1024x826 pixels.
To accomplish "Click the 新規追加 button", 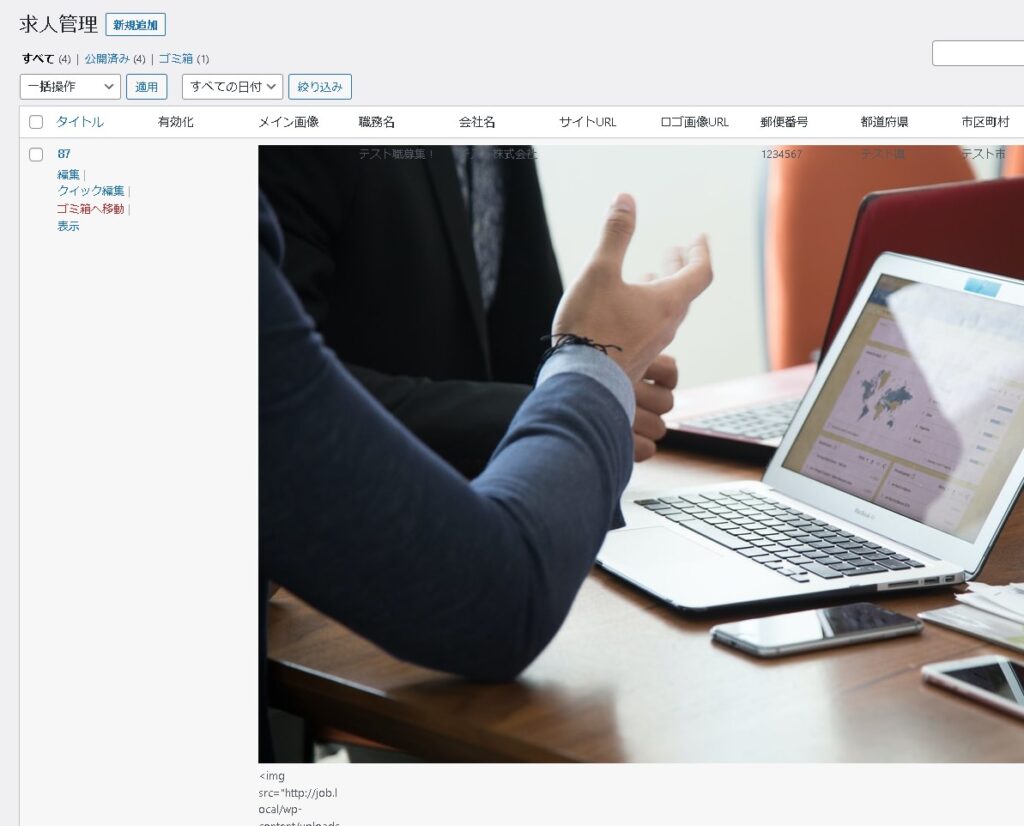I will (x=135, y=25).
